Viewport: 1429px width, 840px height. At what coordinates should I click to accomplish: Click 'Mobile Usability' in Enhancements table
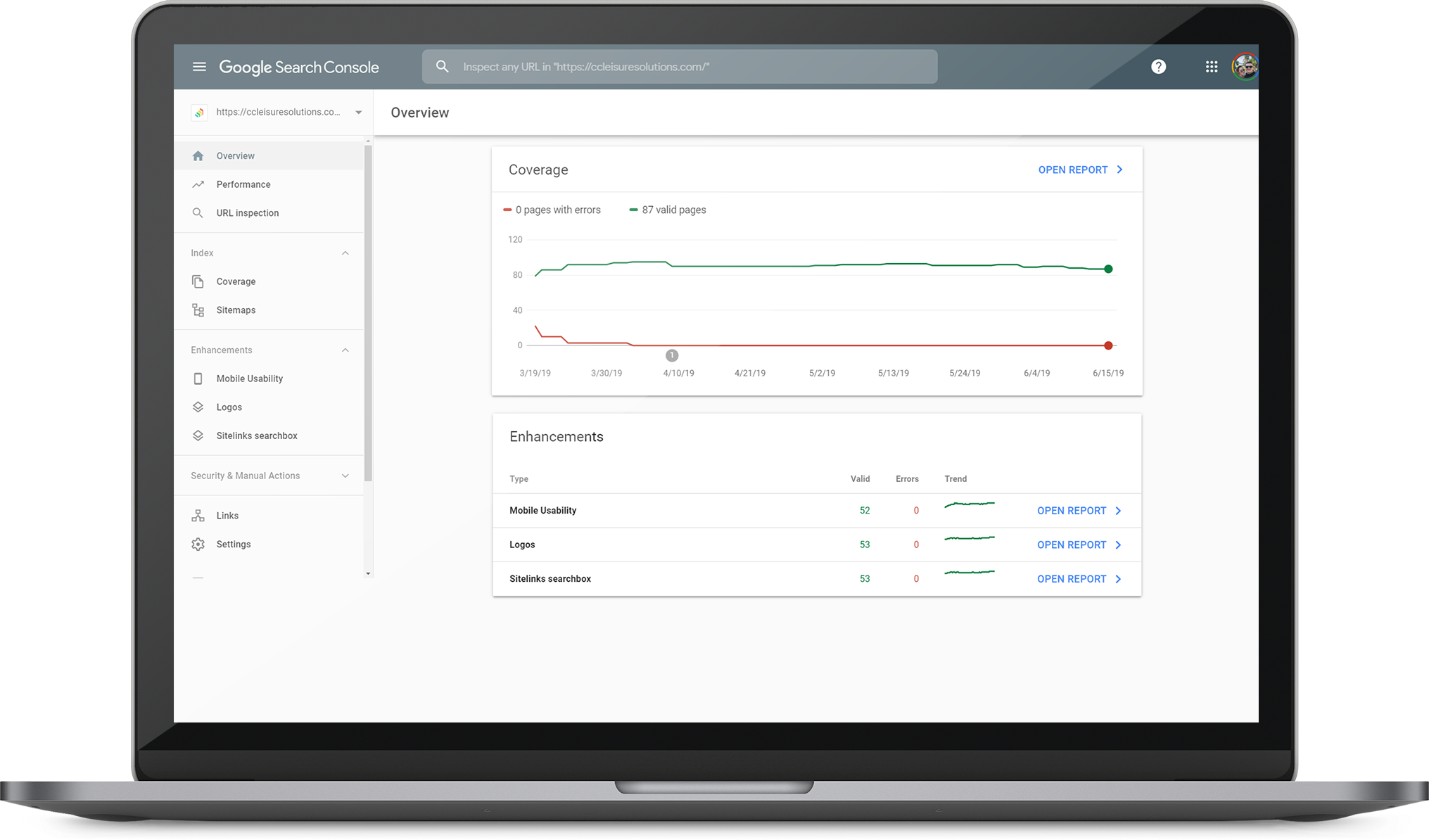tap(542, 511)
